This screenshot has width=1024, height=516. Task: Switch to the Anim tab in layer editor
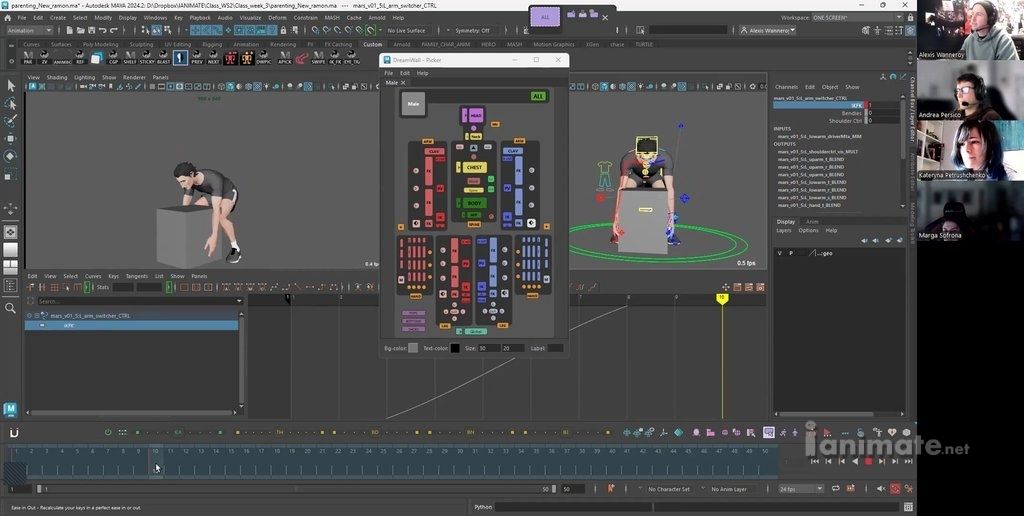point(812,221)
